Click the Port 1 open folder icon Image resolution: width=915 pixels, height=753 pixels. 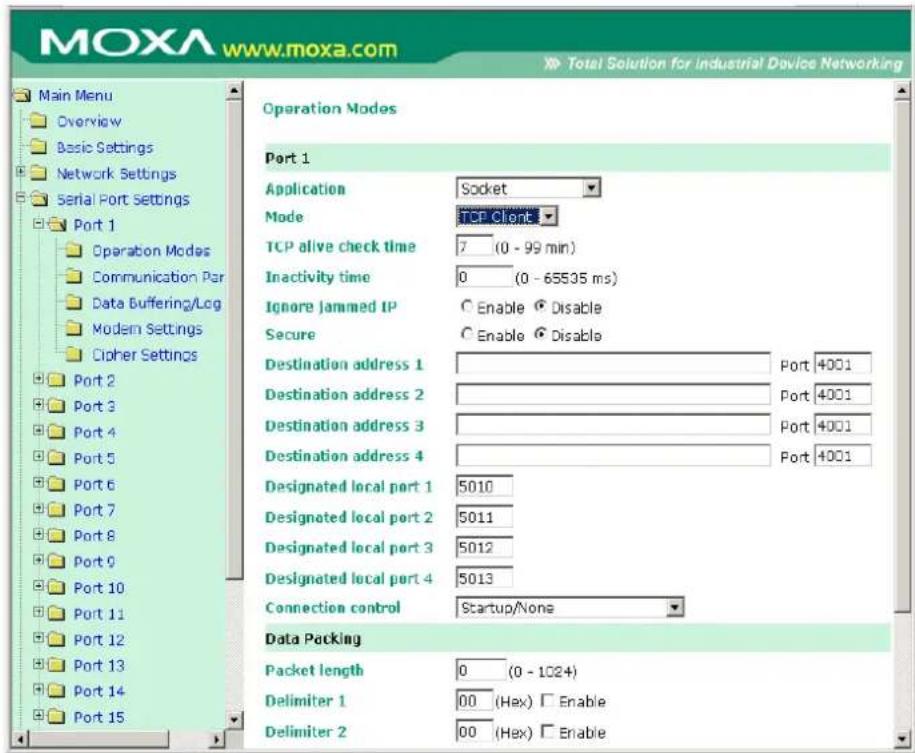[x=57, y=225]
